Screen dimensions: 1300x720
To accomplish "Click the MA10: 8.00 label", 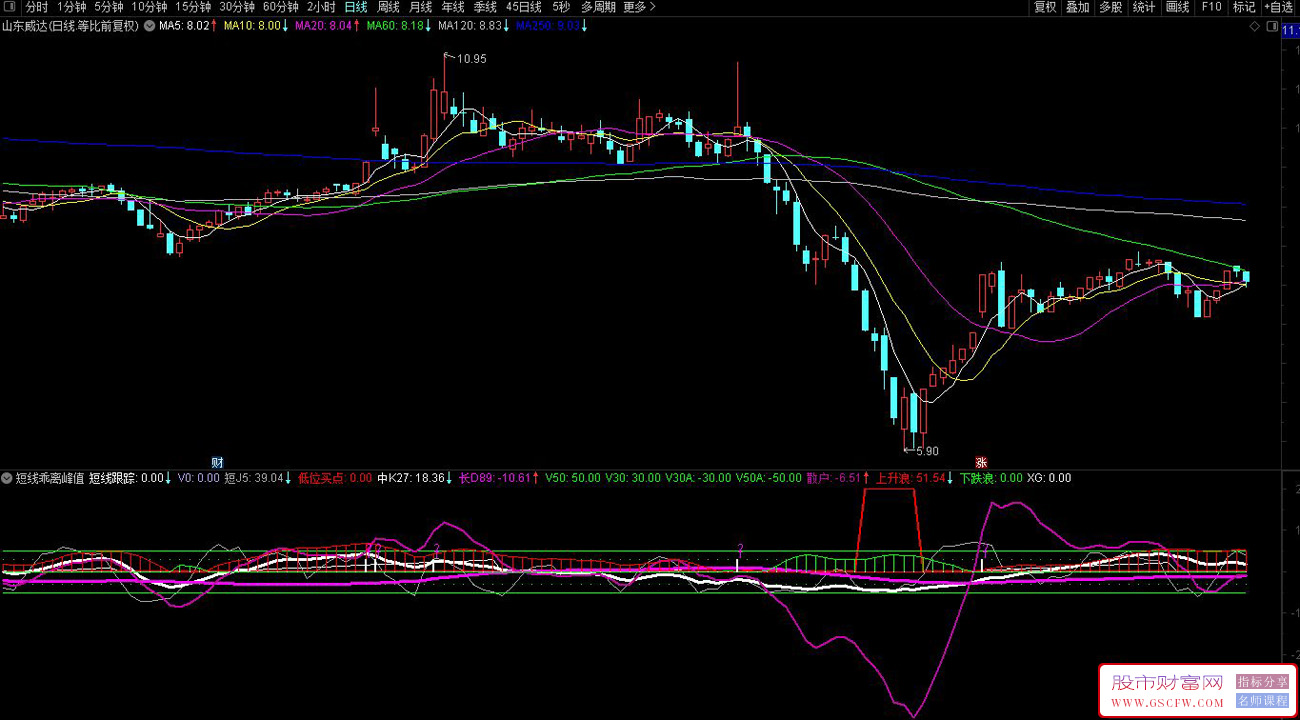I will tap(252, 27).
